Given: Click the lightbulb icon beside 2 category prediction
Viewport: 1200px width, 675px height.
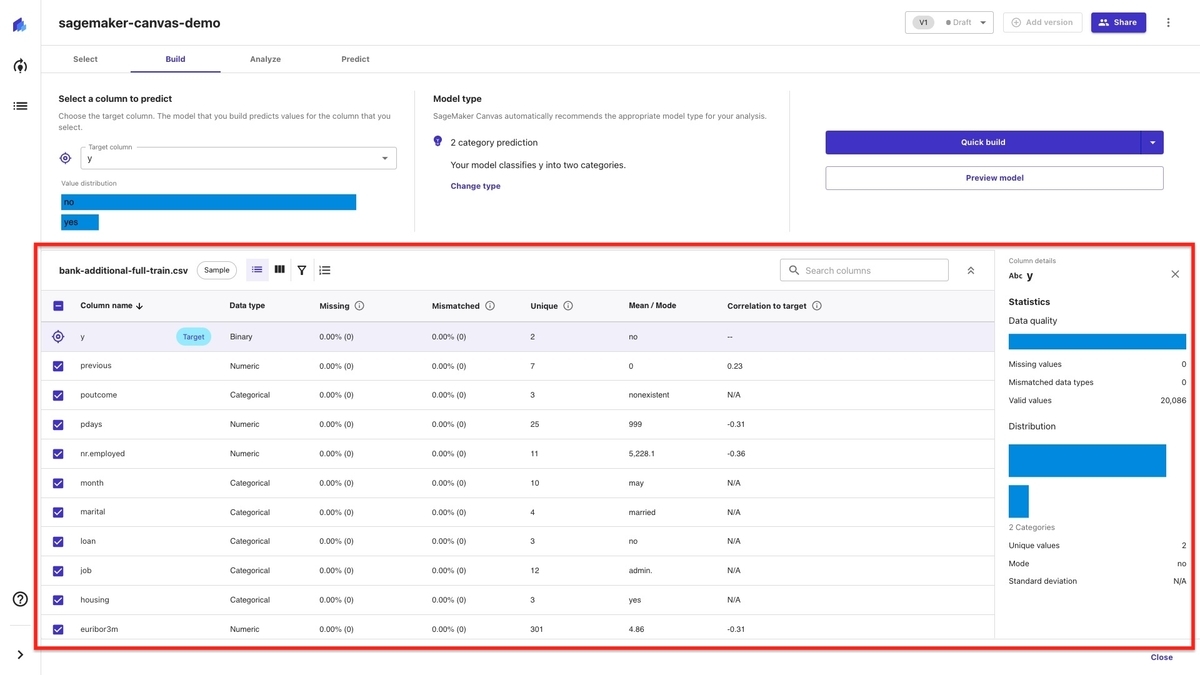Looking at the screenshot, I should tap(438, 142).
